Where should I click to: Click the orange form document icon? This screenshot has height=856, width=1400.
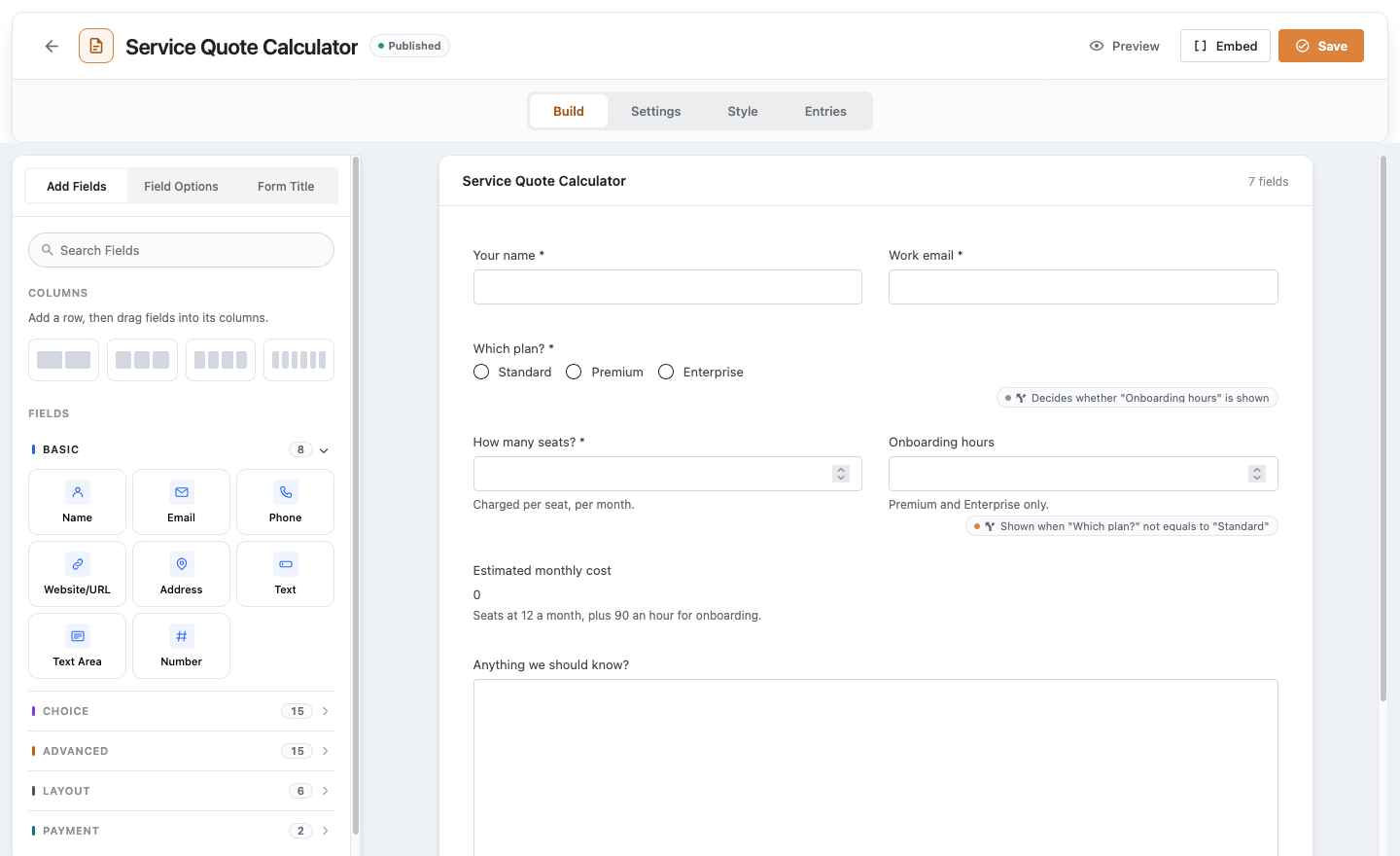coord(96,46)
